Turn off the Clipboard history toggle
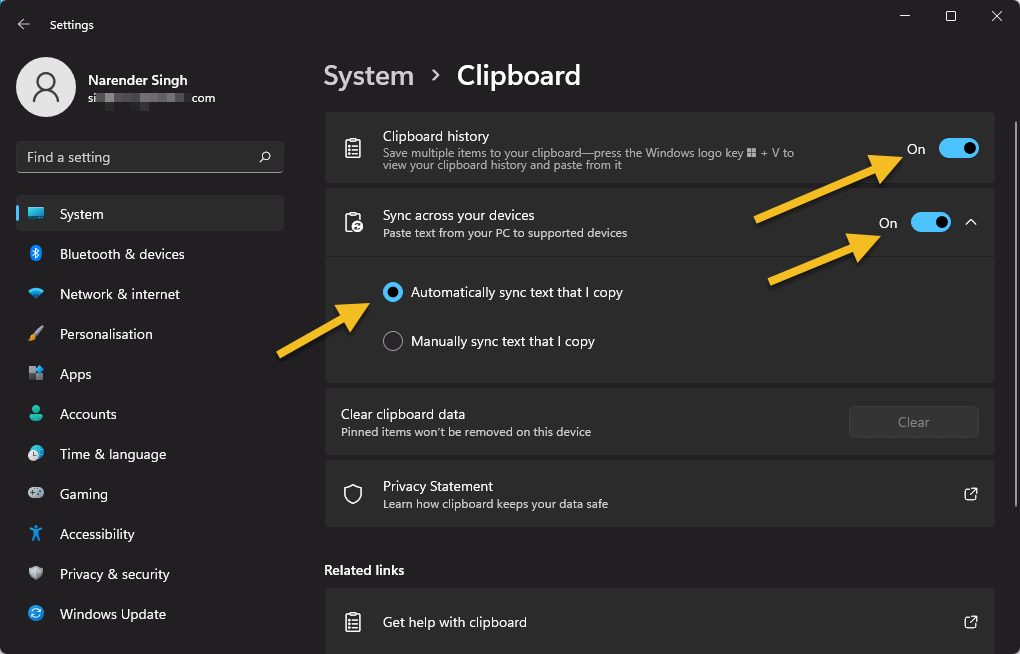The height and width of the screenshot is (654, 1020). pyautogui.click(x=958, y=149)
